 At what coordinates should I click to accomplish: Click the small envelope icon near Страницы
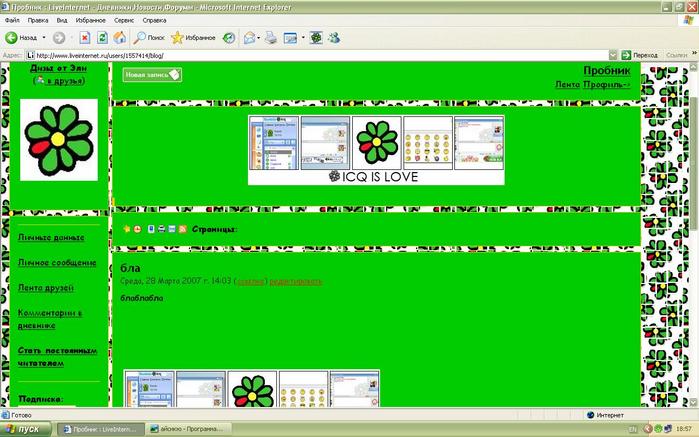coord(172,229)
